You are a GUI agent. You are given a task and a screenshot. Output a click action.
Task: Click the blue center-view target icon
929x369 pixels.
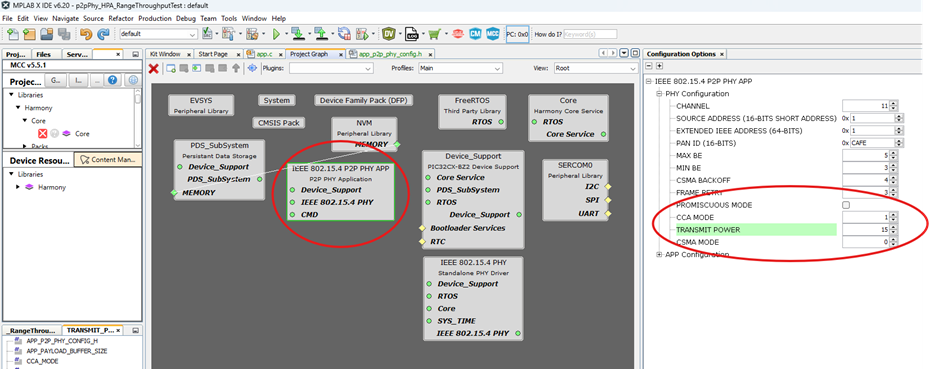click(252, 68)
